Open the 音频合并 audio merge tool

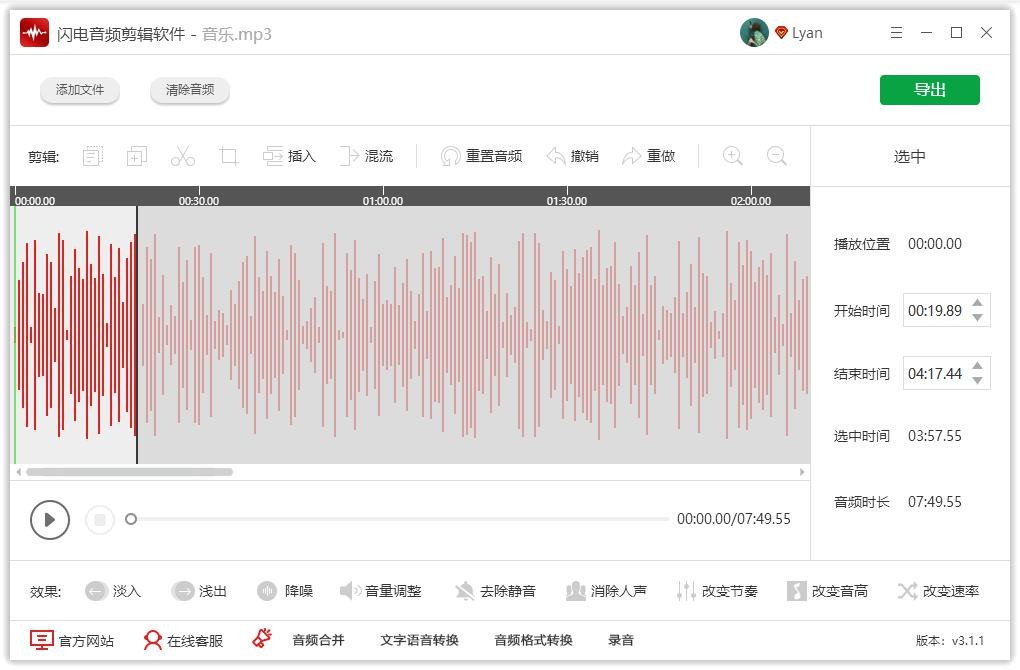pyautogui.click(x=318, y=640)
